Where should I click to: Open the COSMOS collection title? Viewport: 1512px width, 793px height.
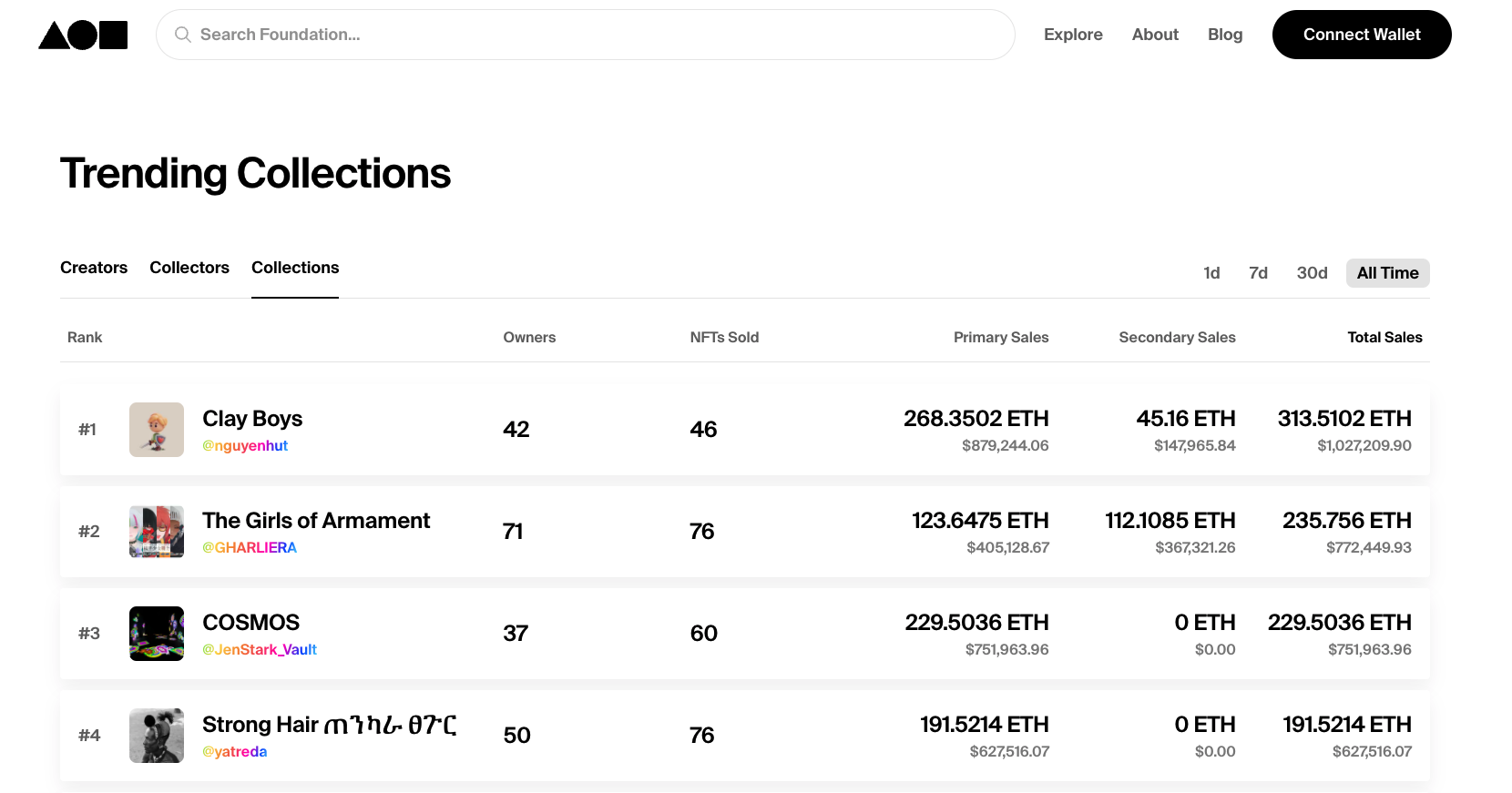click(x=250, y=623)
